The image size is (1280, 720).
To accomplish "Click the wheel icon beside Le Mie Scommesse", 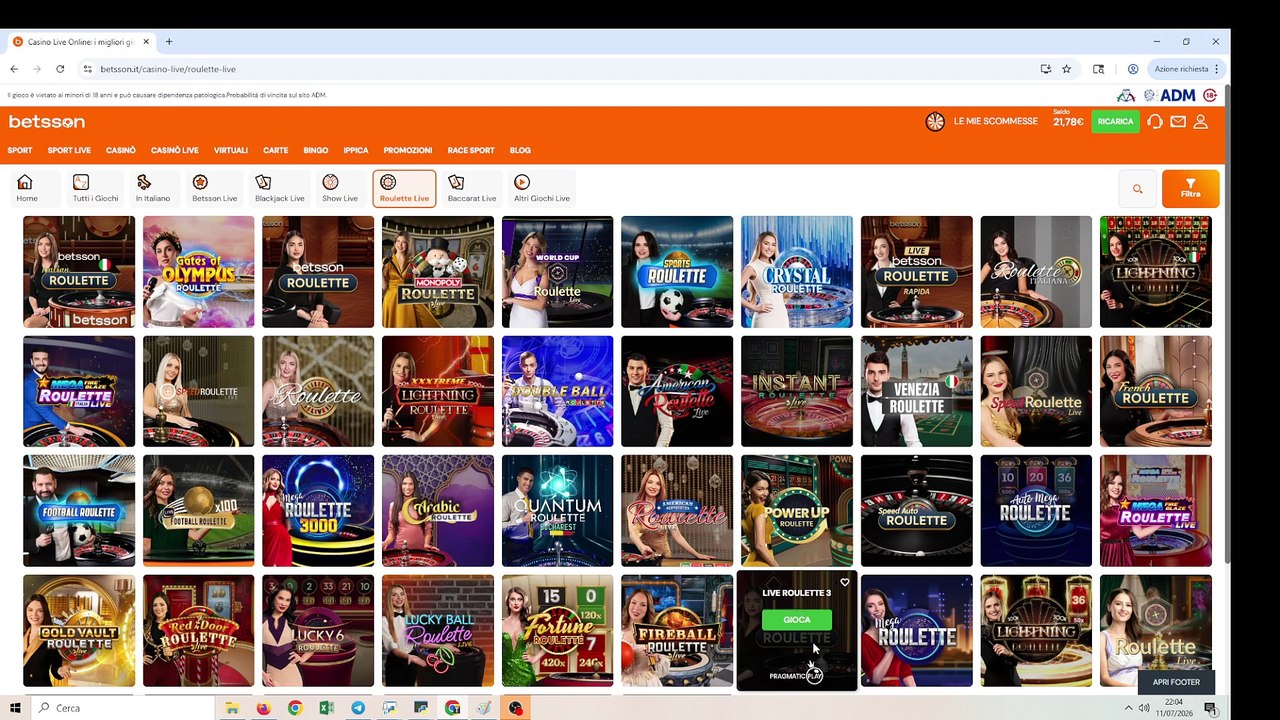I will click(x=935, y=122).
